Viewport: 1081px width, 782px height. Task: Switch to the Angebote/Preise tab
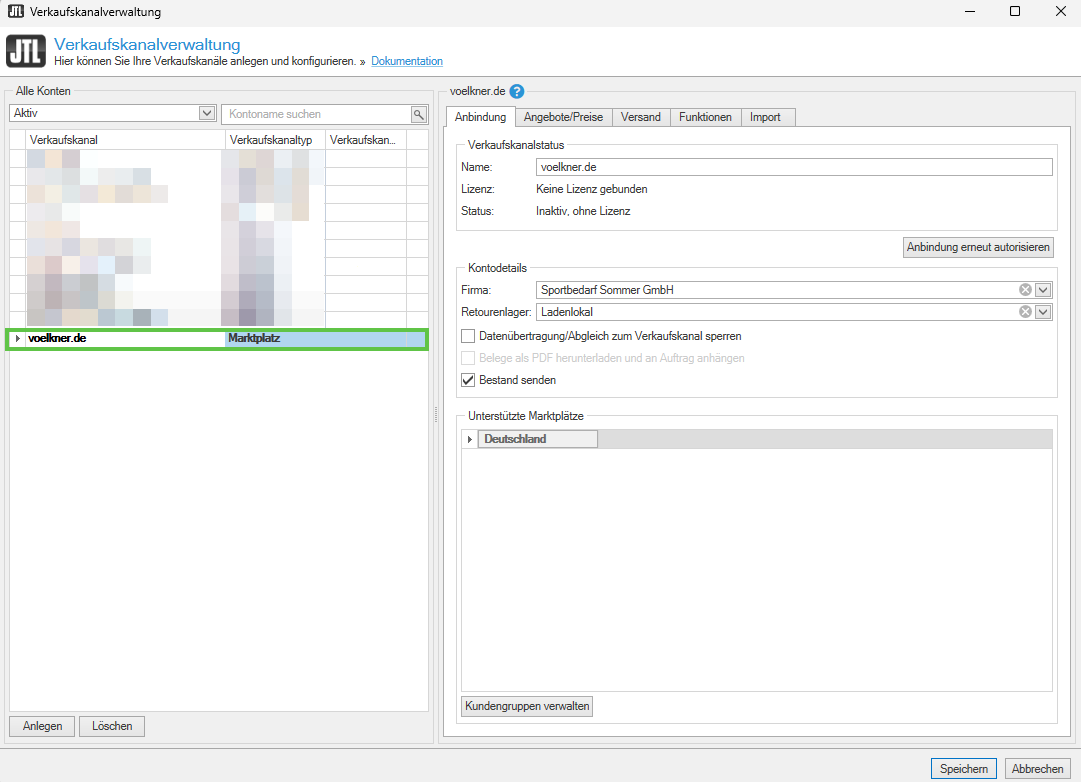(x=563, y=117)
